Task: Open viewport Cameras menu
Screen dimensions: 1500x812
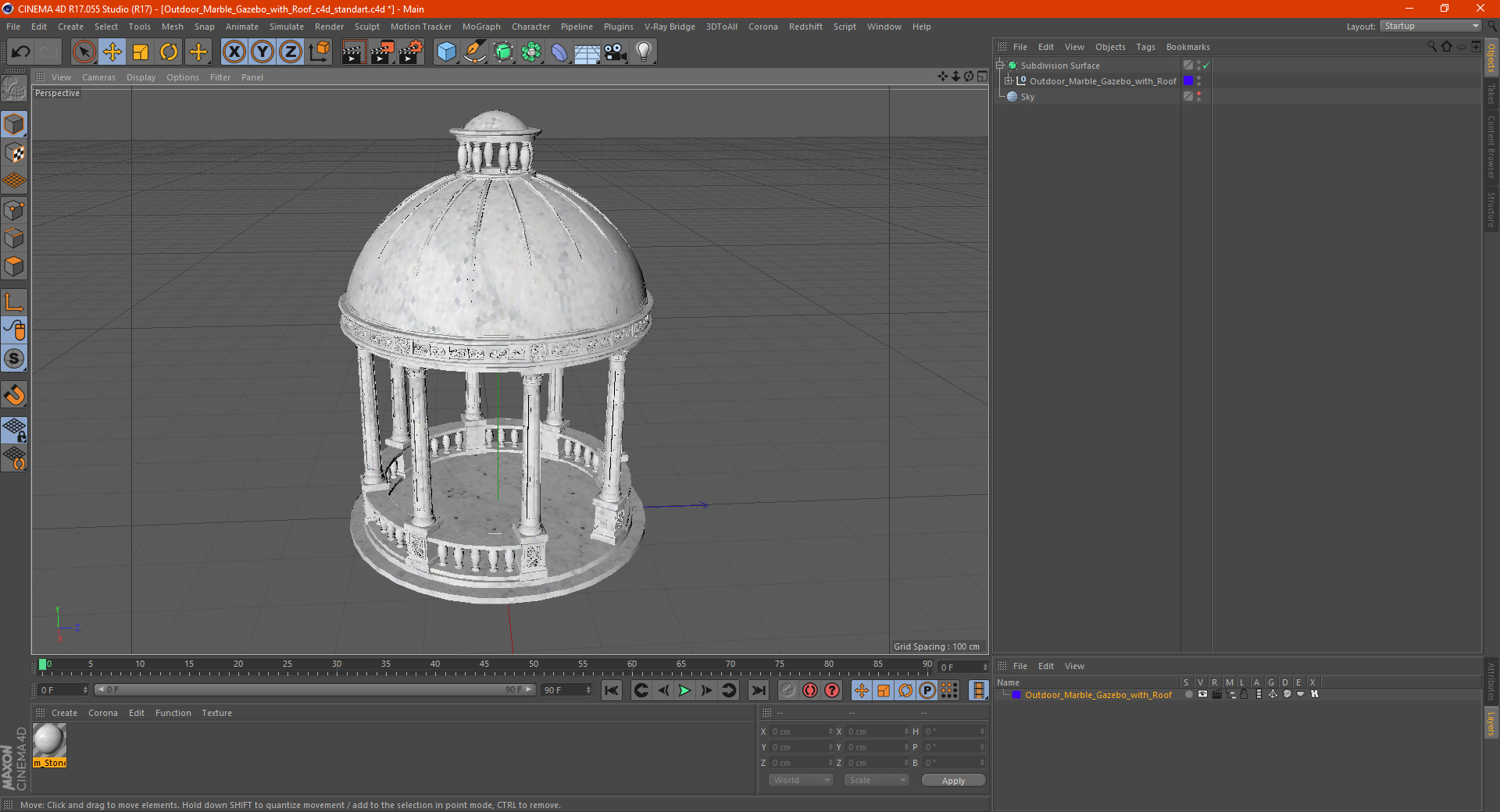Action: tap(98, 77)
